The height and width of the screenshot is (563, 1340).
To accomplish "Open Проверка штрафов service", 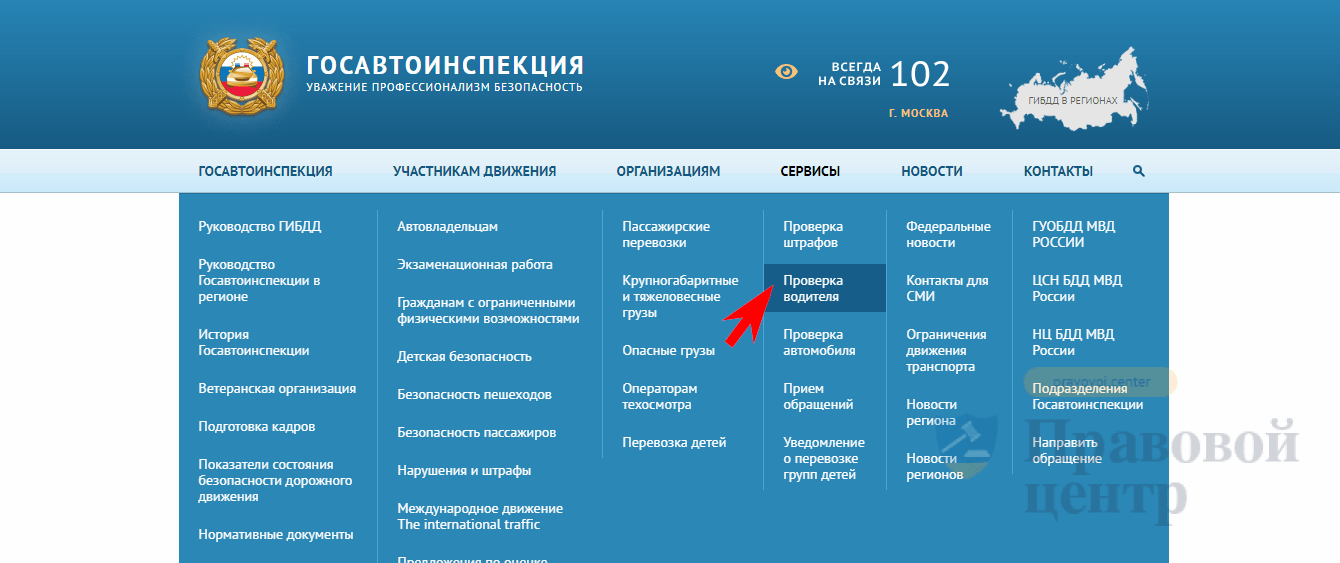I will (x=813, y=235).
